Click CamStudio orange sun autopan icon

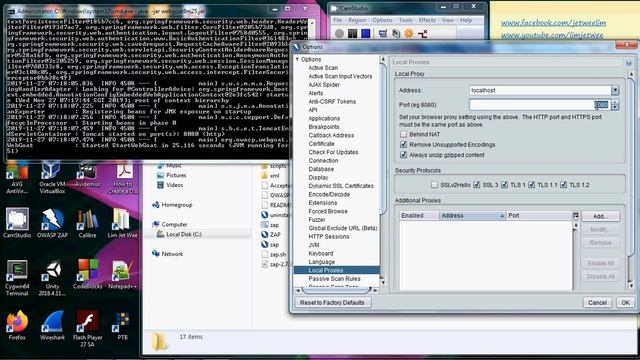(x=409, y=33)
